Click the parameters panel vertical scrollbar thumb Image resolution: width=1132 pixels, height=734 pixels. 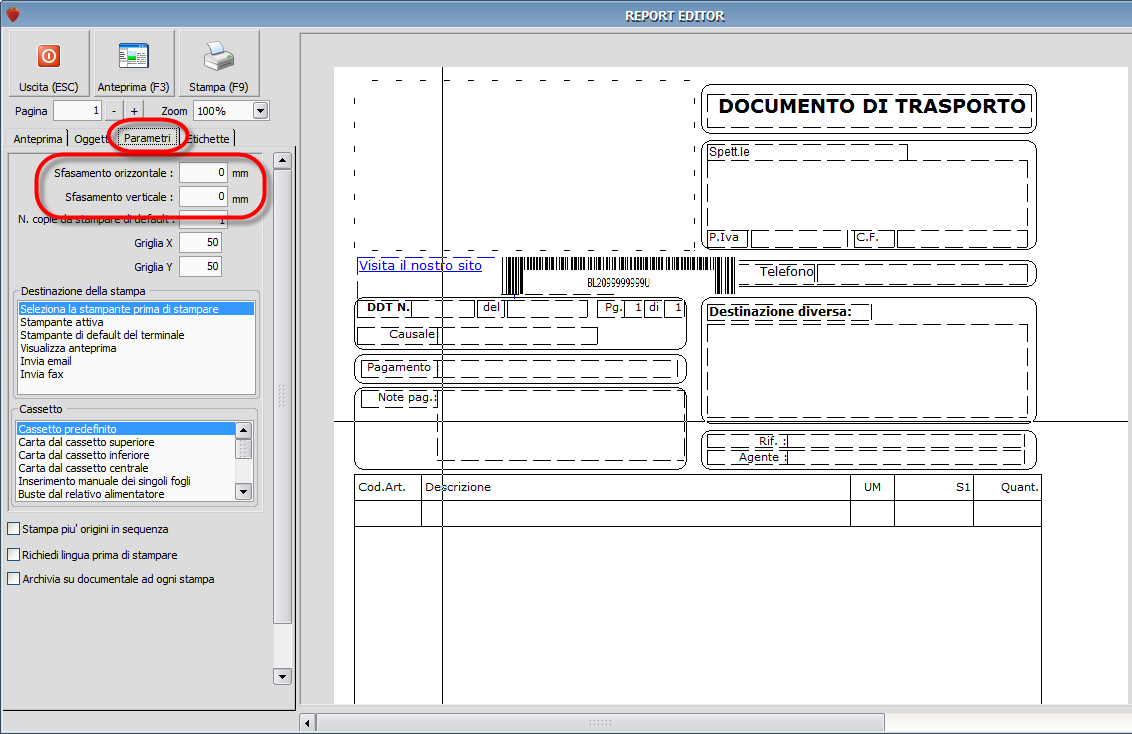point(282,396)
